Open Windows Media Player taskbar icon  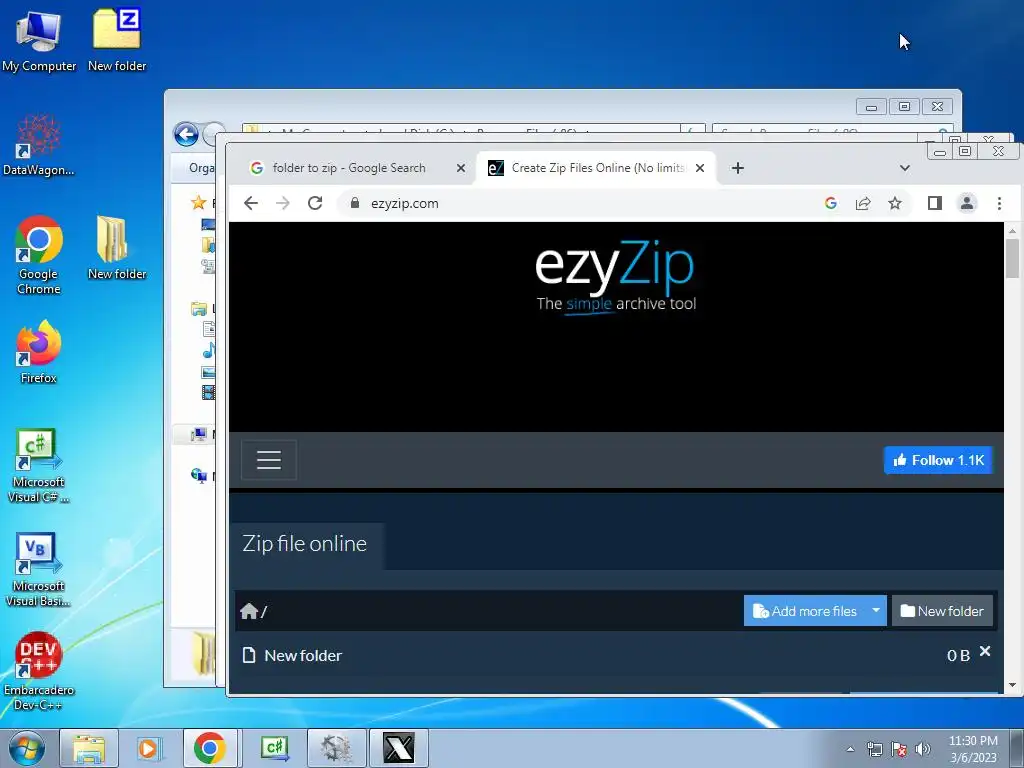(x=148, y=748)
